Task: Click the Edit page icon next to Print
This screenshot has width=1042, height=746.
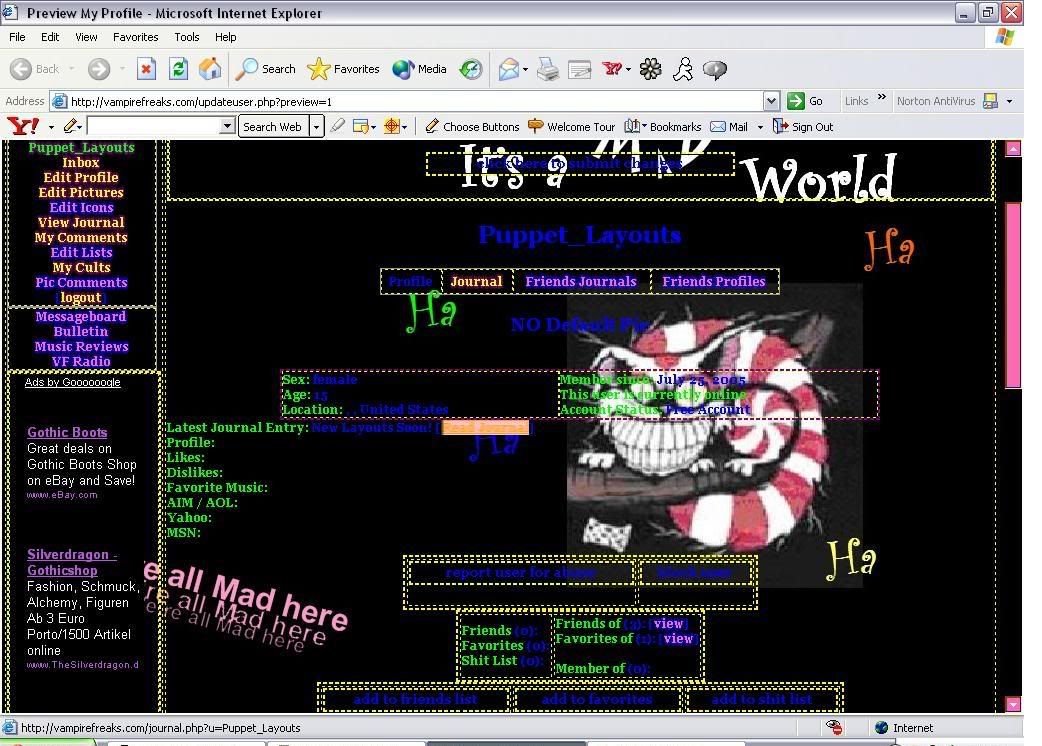Action: [x=579, y=69]
